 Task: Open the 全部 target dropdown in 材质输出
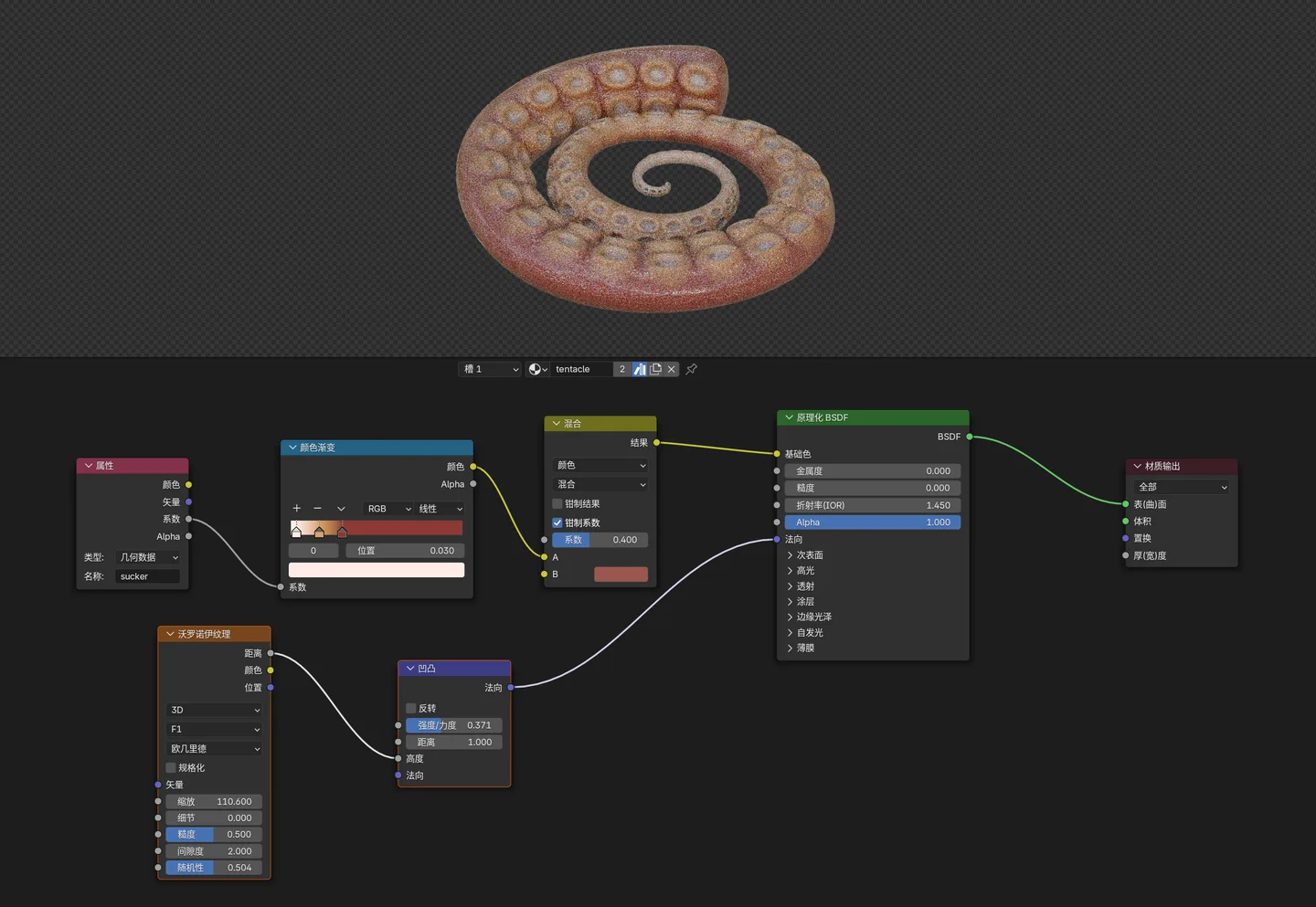click(x=1181, y=487)
